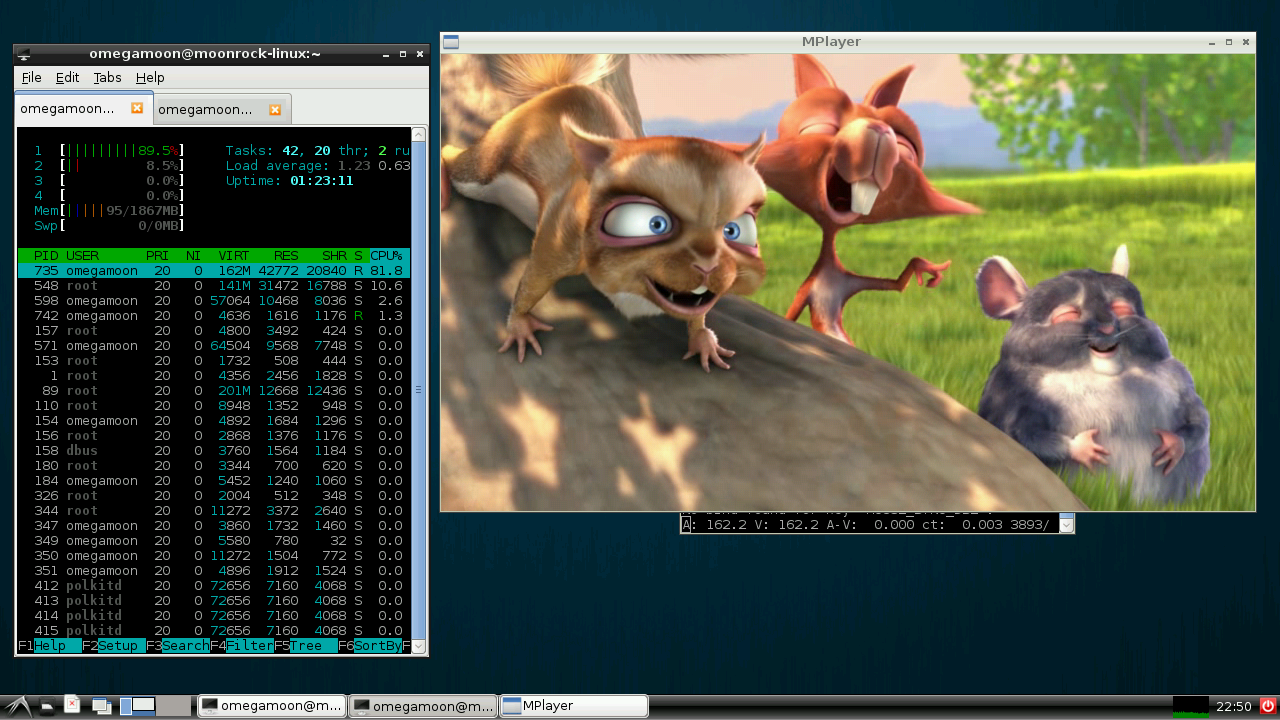Open the Edit menu in the terminal
This screenshot has width=1280, height=720.
(67, 77)
